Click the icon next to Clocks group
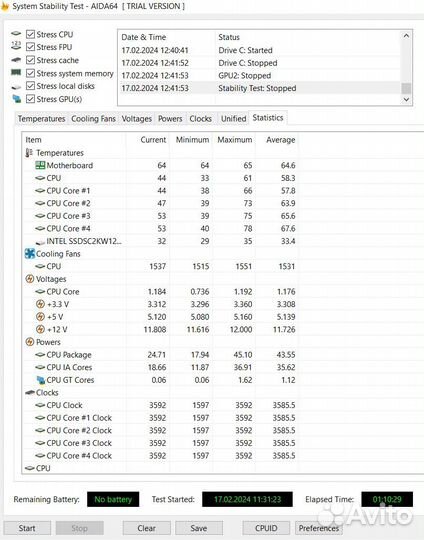The image size is (424, 540). click(x=30, y=392)
